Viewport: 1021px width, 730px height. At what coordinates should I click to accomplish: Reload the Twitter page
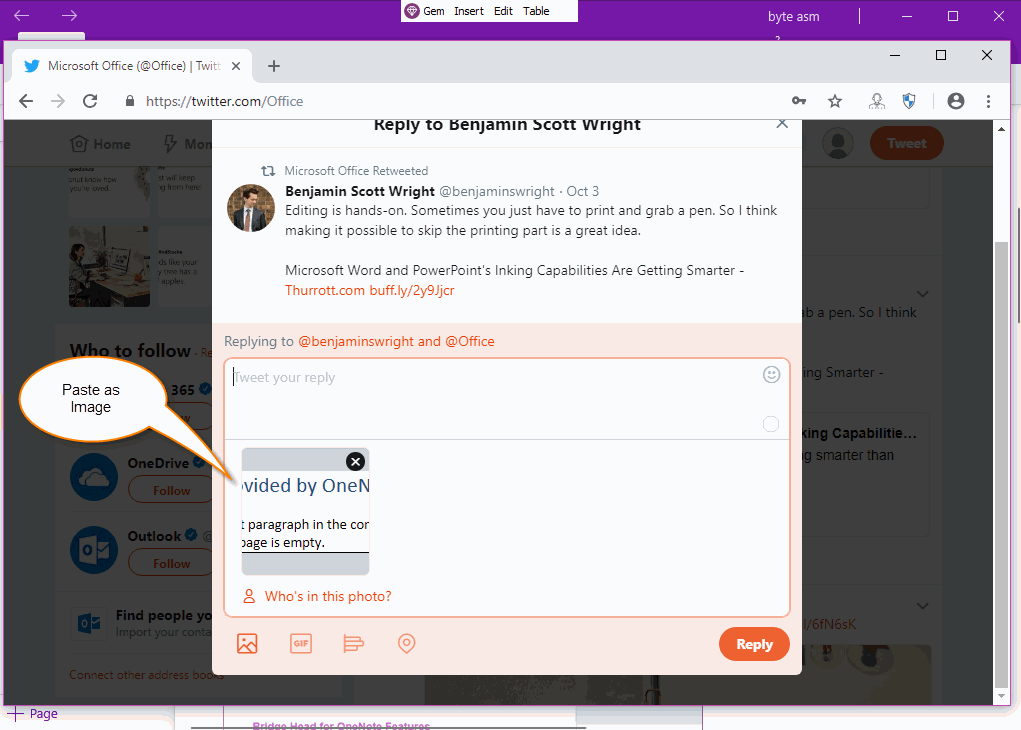(x=91, y=101)
